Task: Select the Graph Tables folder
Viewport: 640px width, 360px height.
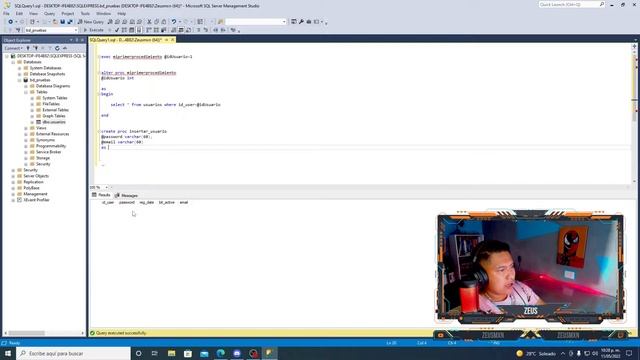Action: tap(54, 116)
